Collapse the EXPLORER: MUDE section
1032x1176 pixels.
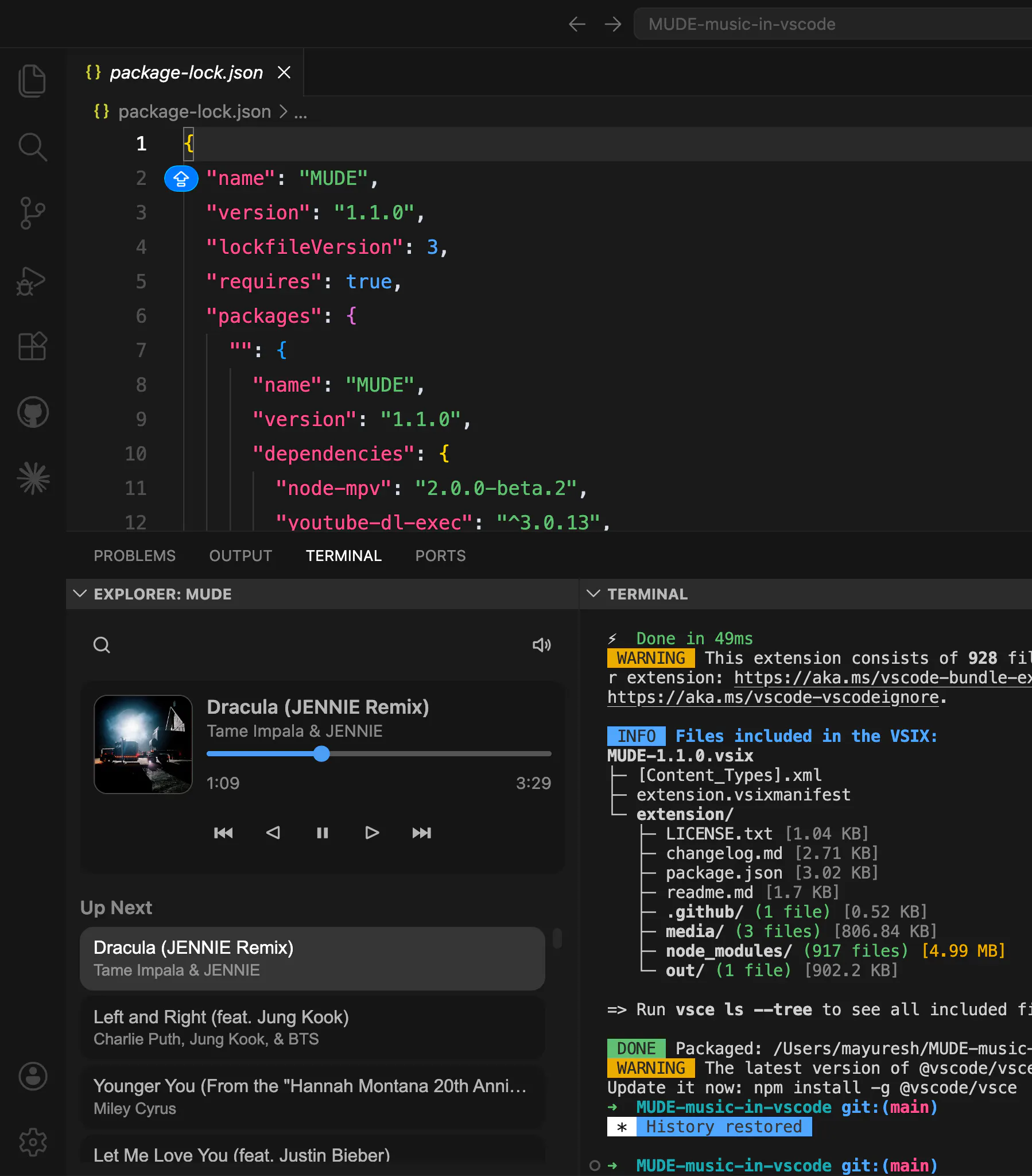80,594
